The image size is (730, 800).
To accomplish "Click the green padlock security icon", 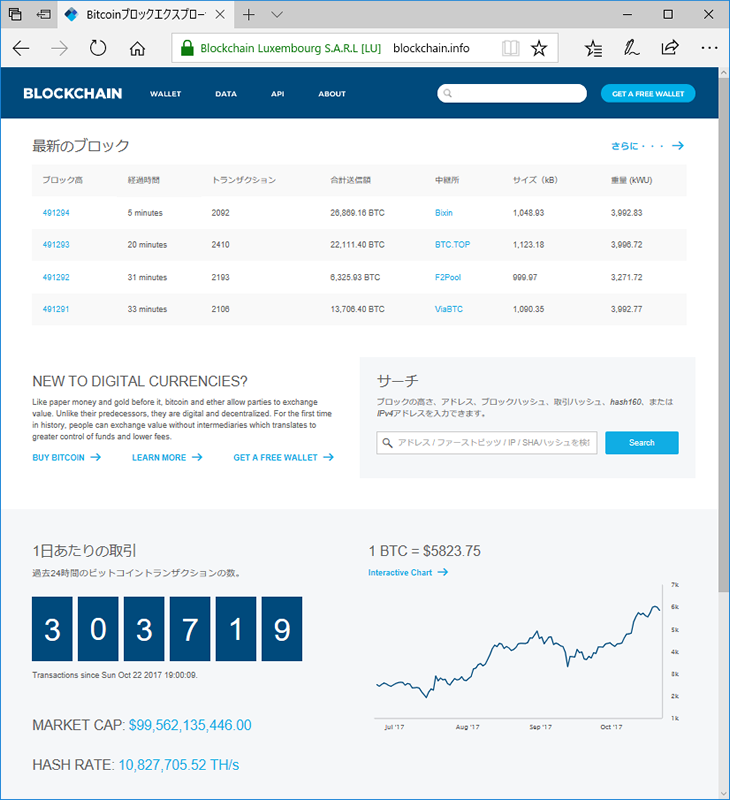I will click(187, 48).
